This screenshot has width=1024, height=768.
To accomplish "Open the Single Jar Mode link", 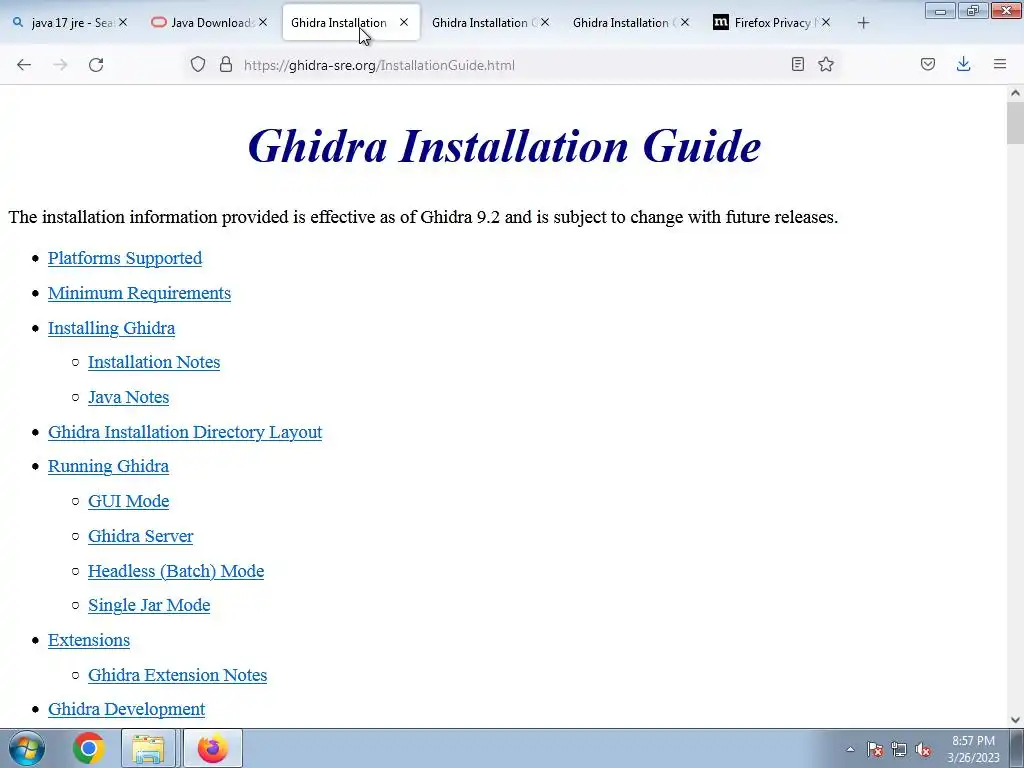I will (x=149, y=605).
